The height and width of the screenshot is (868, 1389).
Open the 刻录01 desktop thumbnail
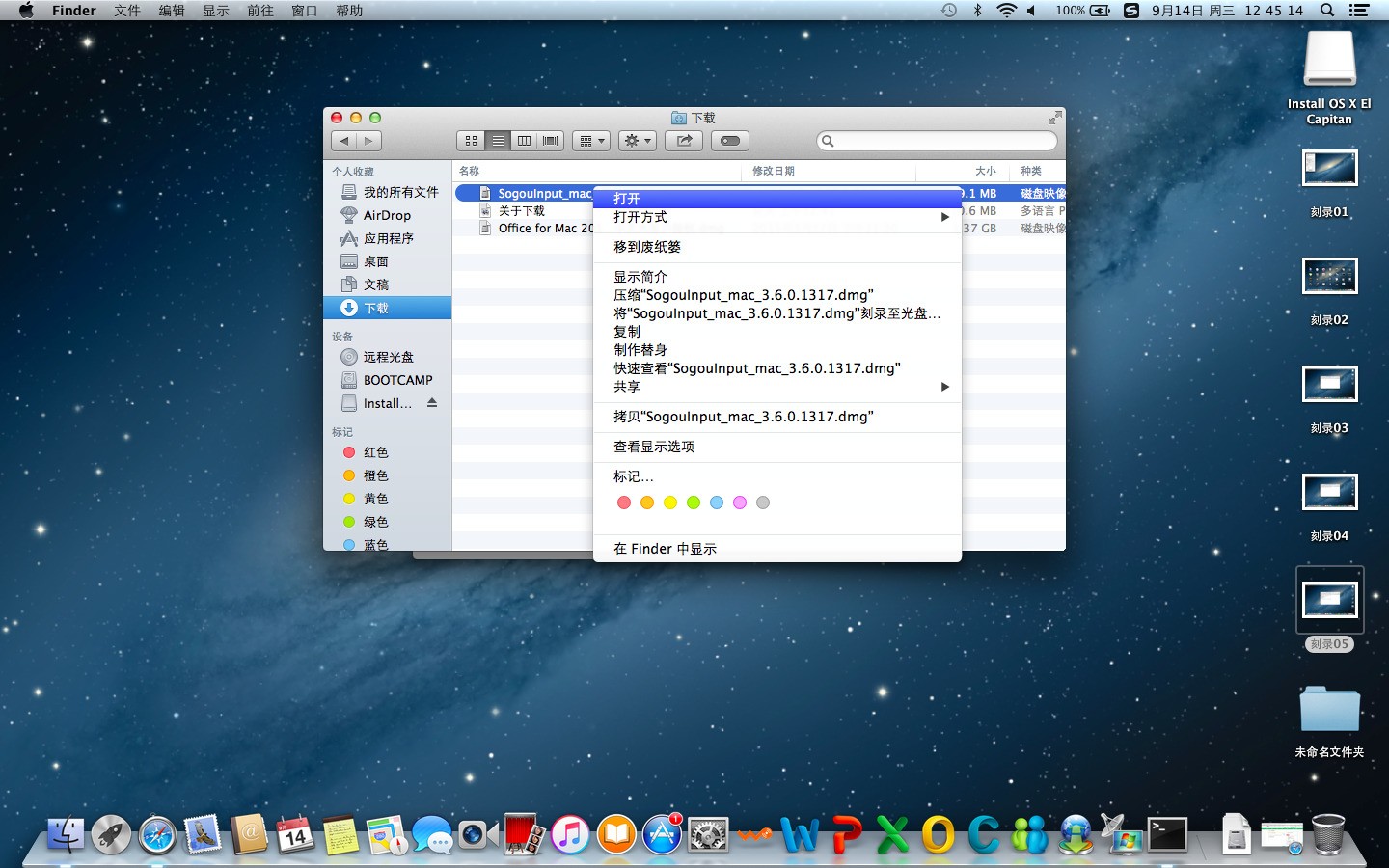1330,170
